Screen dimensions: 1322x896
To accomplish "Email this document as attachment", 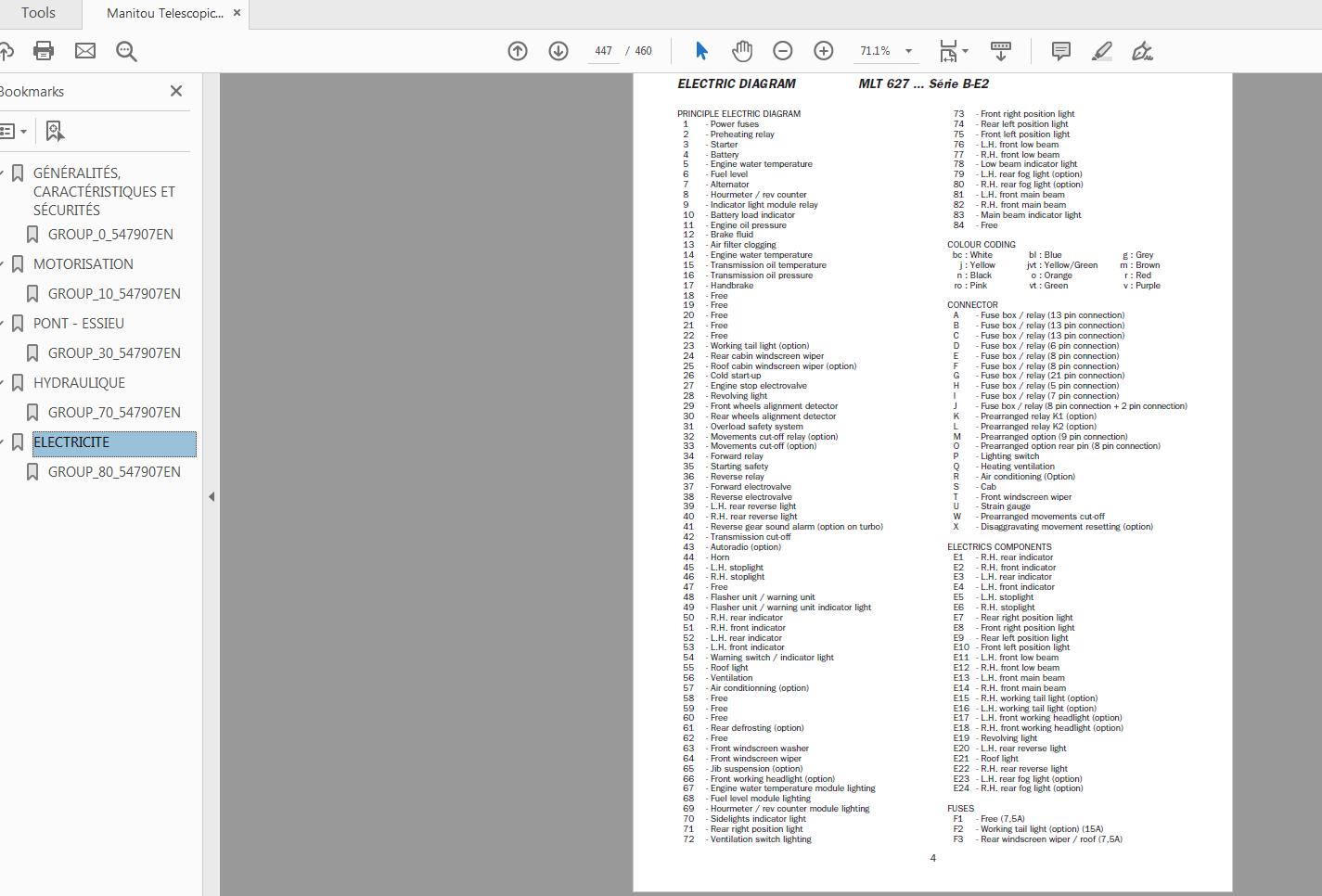I will point(85,51).
